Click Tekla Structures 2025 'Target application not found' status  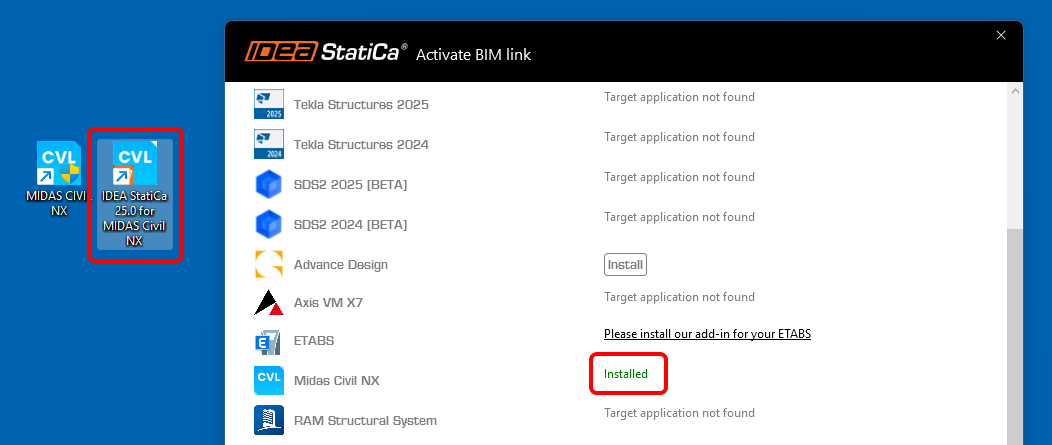tap(679, 97)
